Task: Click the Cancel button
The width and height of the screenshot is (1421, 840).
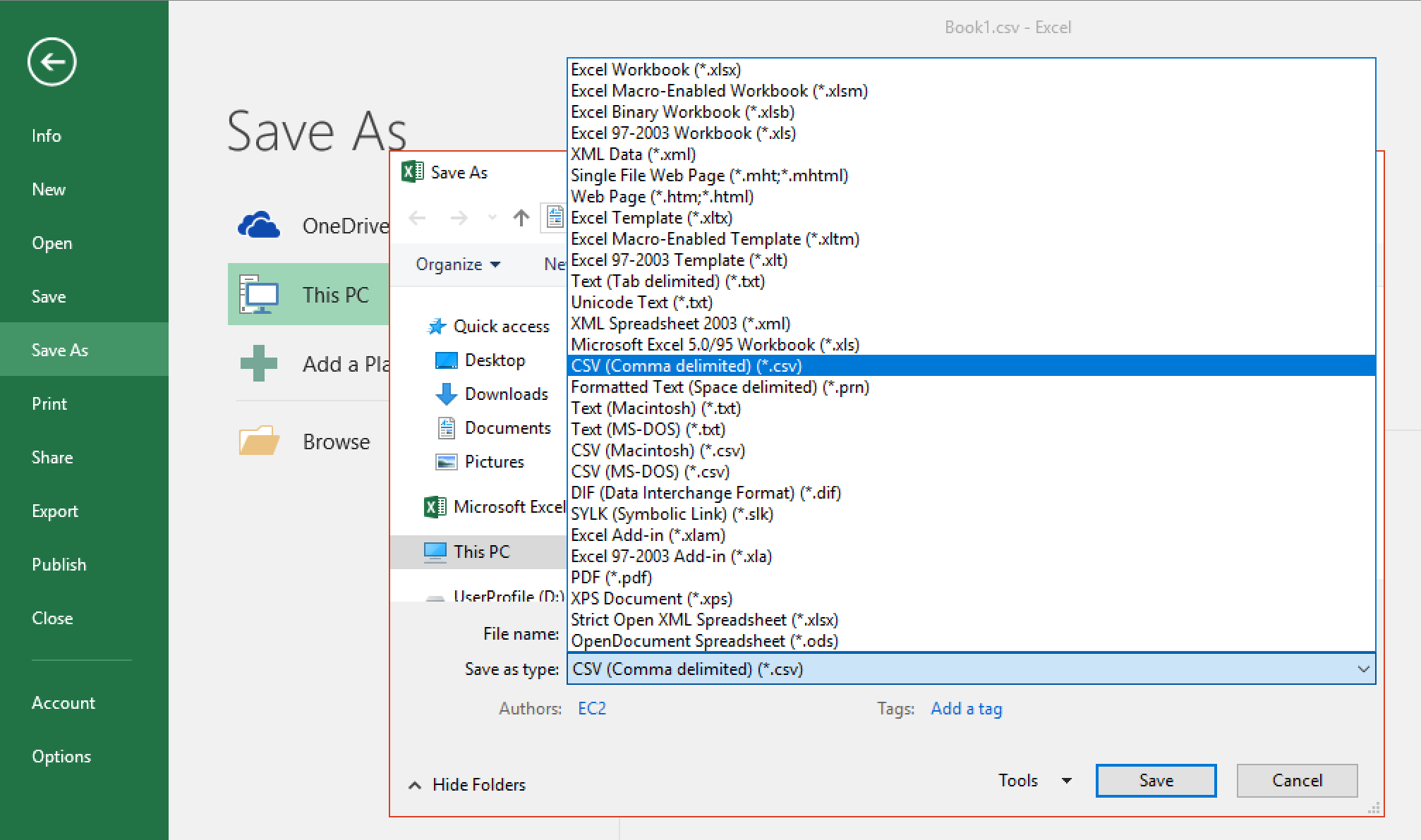Action: pyautogui.click(x=1296, y=781)
